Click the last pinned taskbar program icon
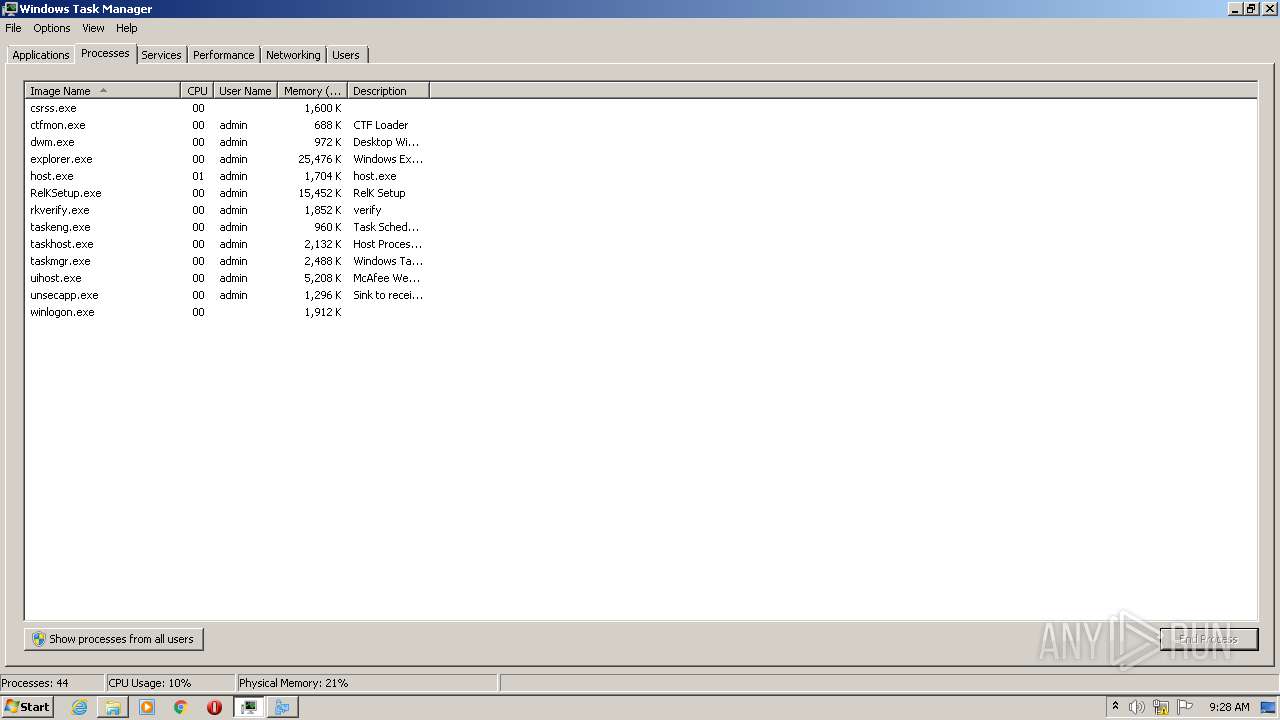Image resolution: width=1280 pixels, height=720 pixels. point(282,707)
